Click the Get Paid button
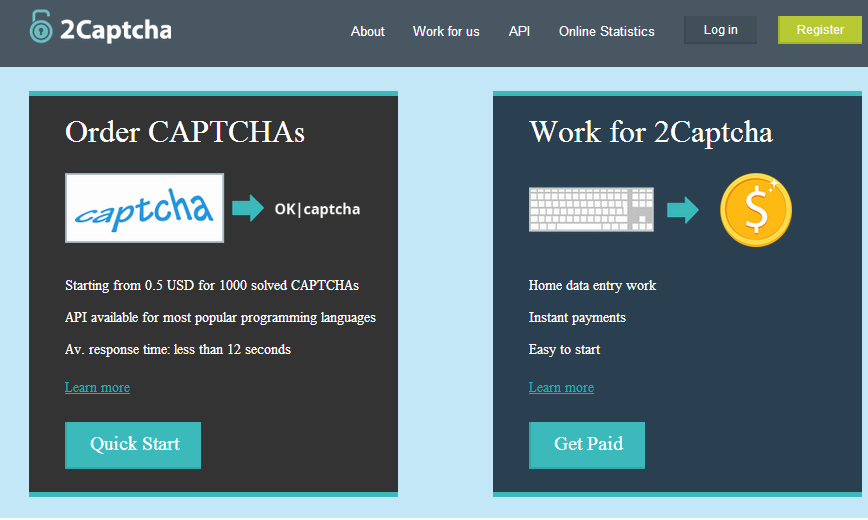 coord(587,444)
